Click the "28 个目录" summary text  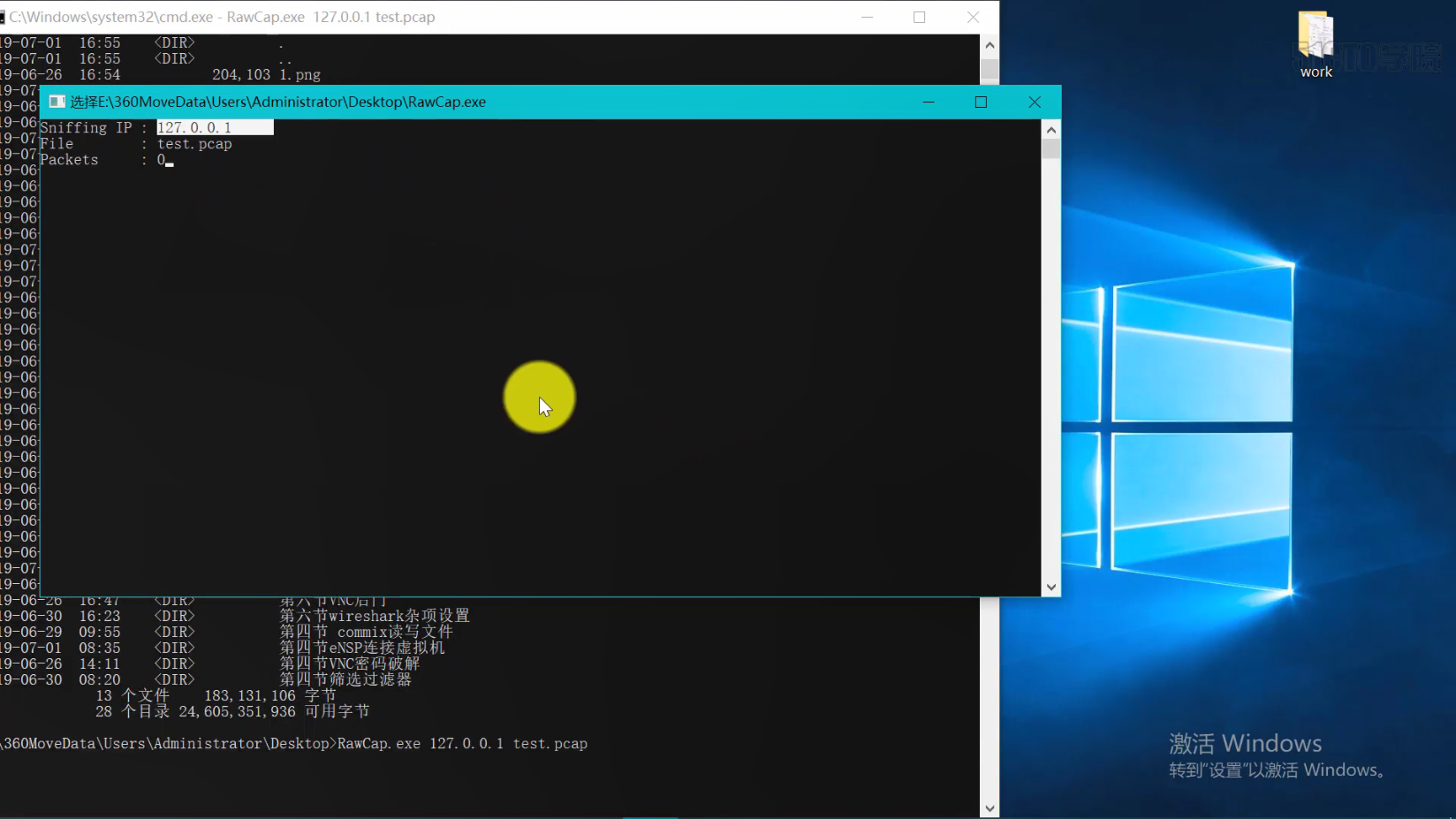(133, 711)
